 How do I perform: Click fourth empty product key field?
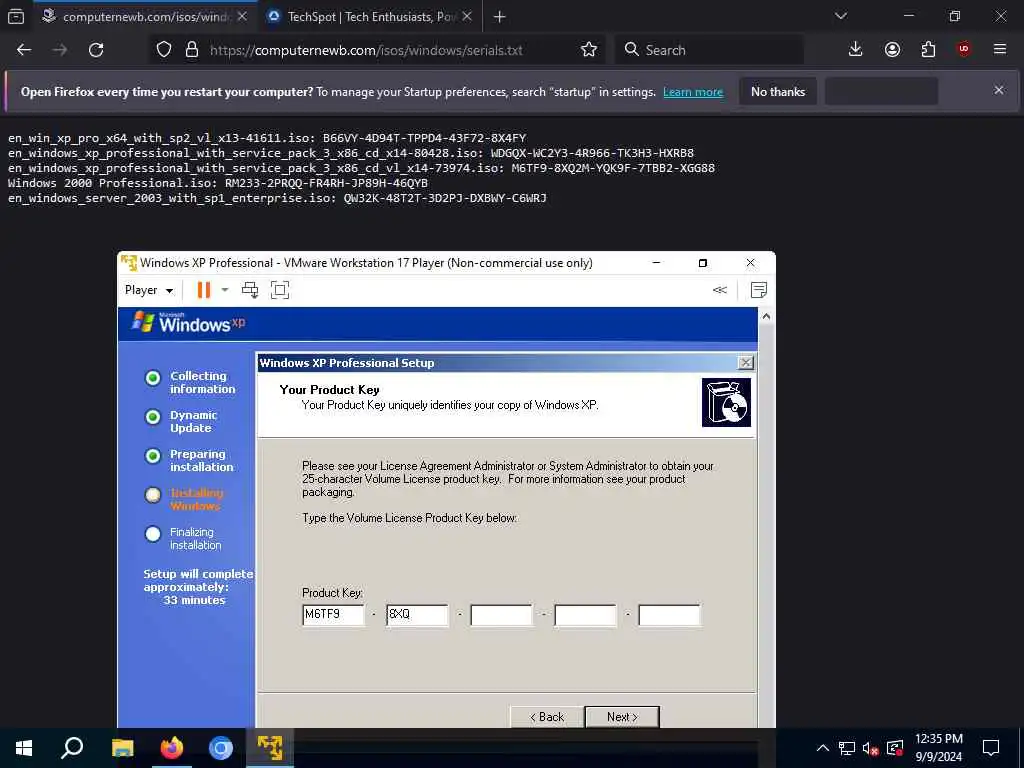pyautogui.click(x=585, y=615)
